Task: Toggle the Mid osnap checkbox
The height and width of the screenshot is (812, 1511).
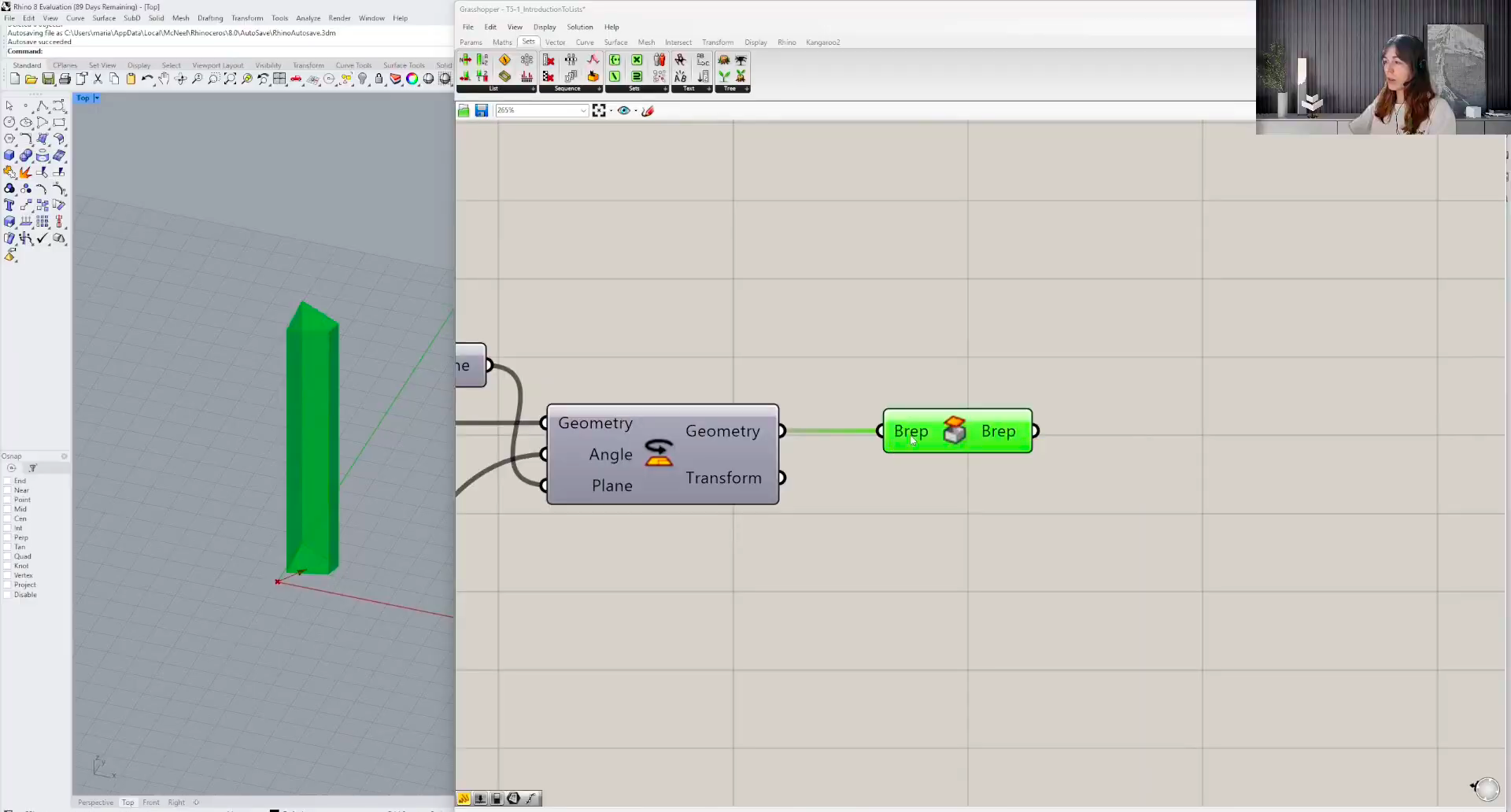Action: point(8,509)
